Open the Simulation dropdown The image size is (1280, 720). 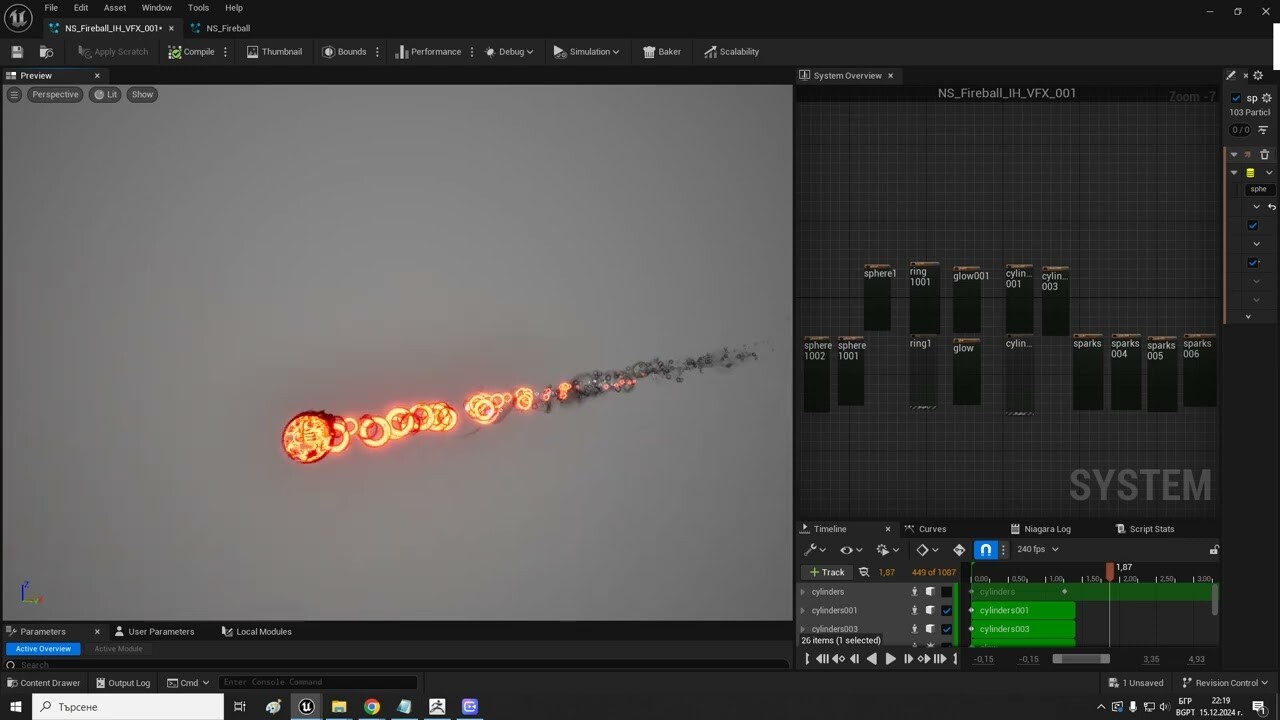[x=587, y=51]
